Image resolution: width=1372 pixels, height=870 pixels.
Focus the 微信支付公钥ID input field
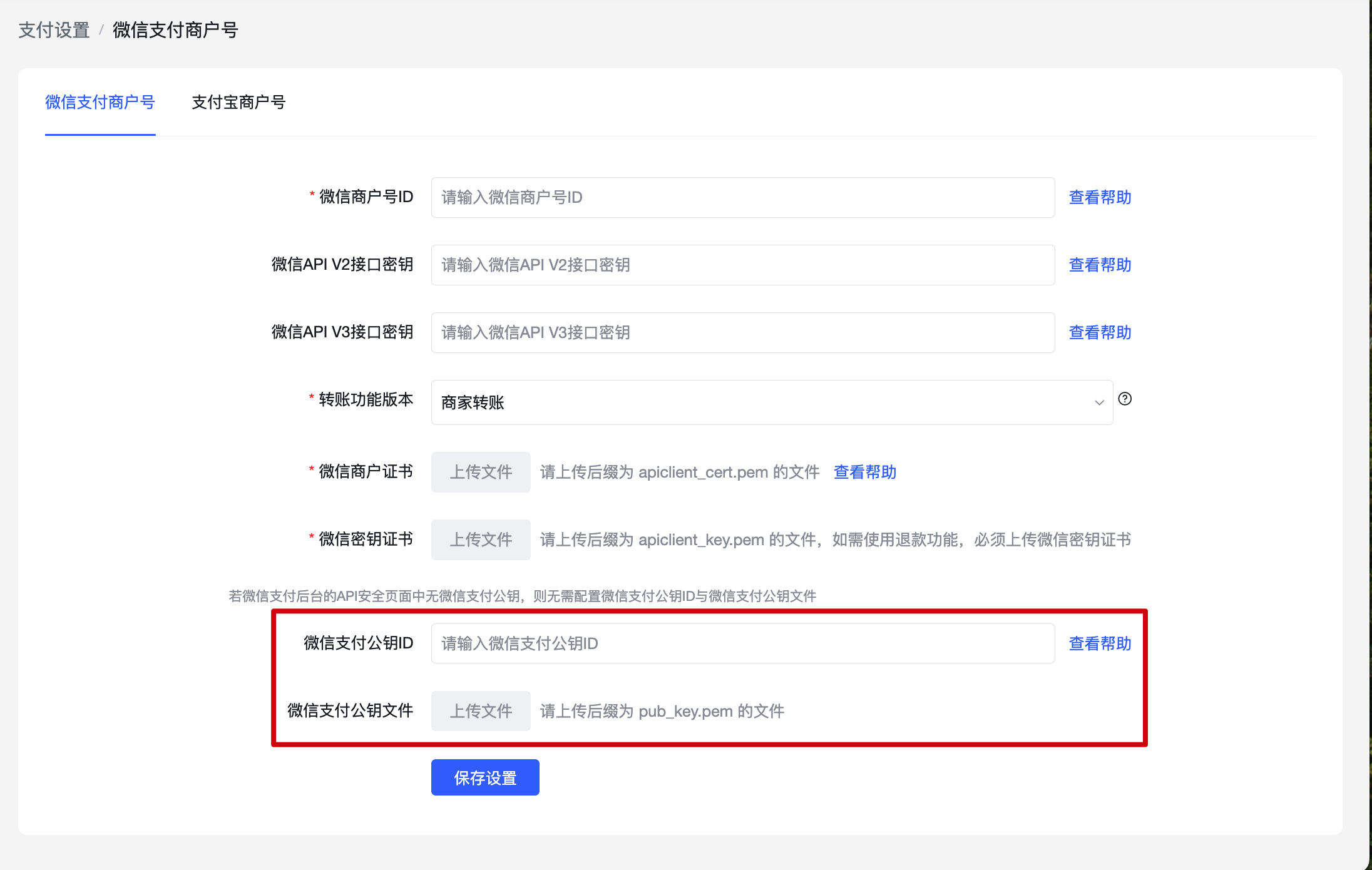(x=743, y=643)
